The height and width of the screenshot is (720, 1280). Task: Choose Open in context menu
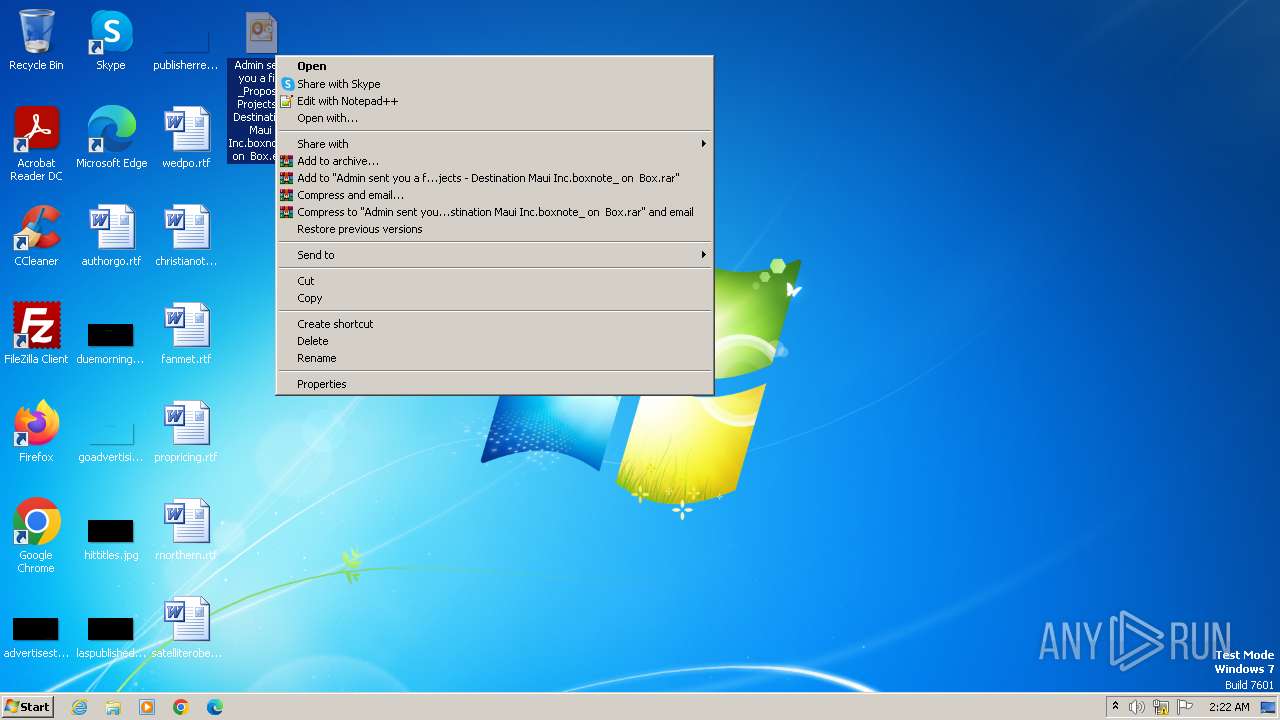coord(495,66)
